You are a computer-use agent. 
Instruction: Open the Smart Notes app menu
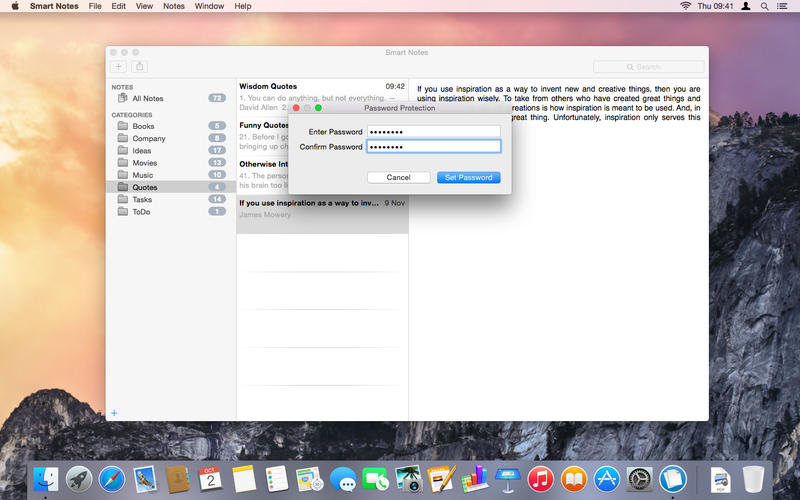coord(54,6)
